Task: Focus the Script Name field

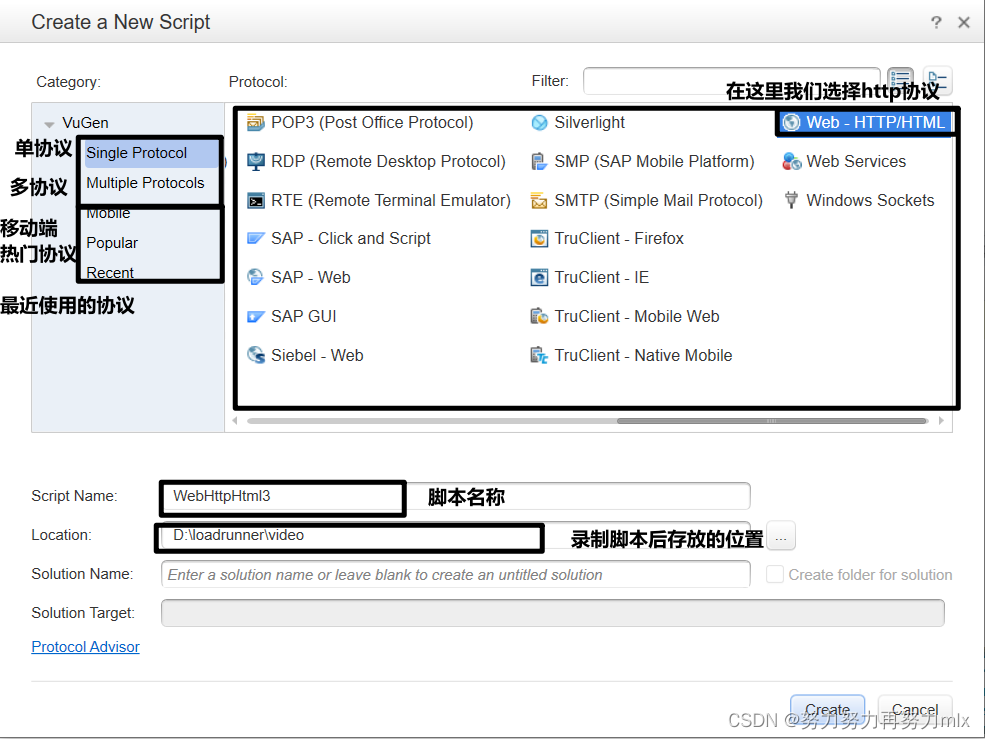Action: 455,496
